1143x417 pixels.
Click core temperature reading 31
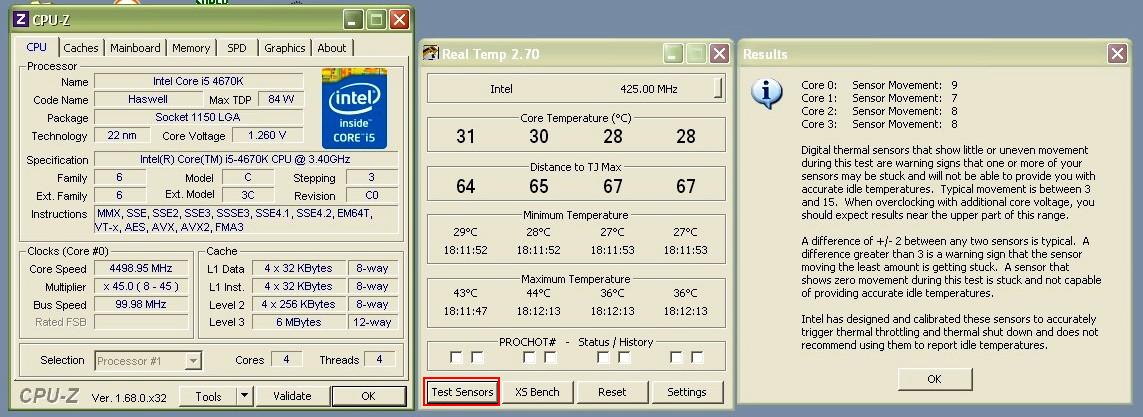coord(466,136)
